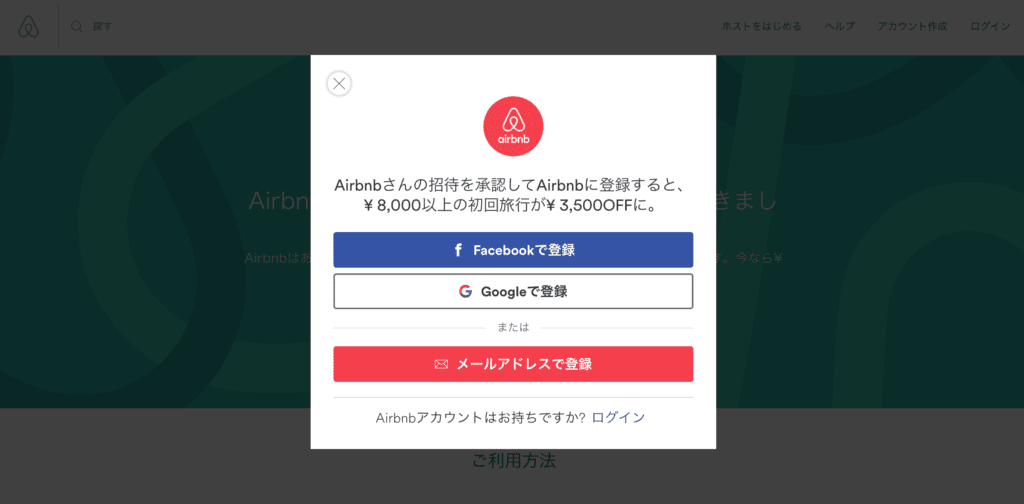This screenshot has height=504, width=1024.
Task: Click the red circular Airbnb logo in the modal
Action: (x=513, y=127)
